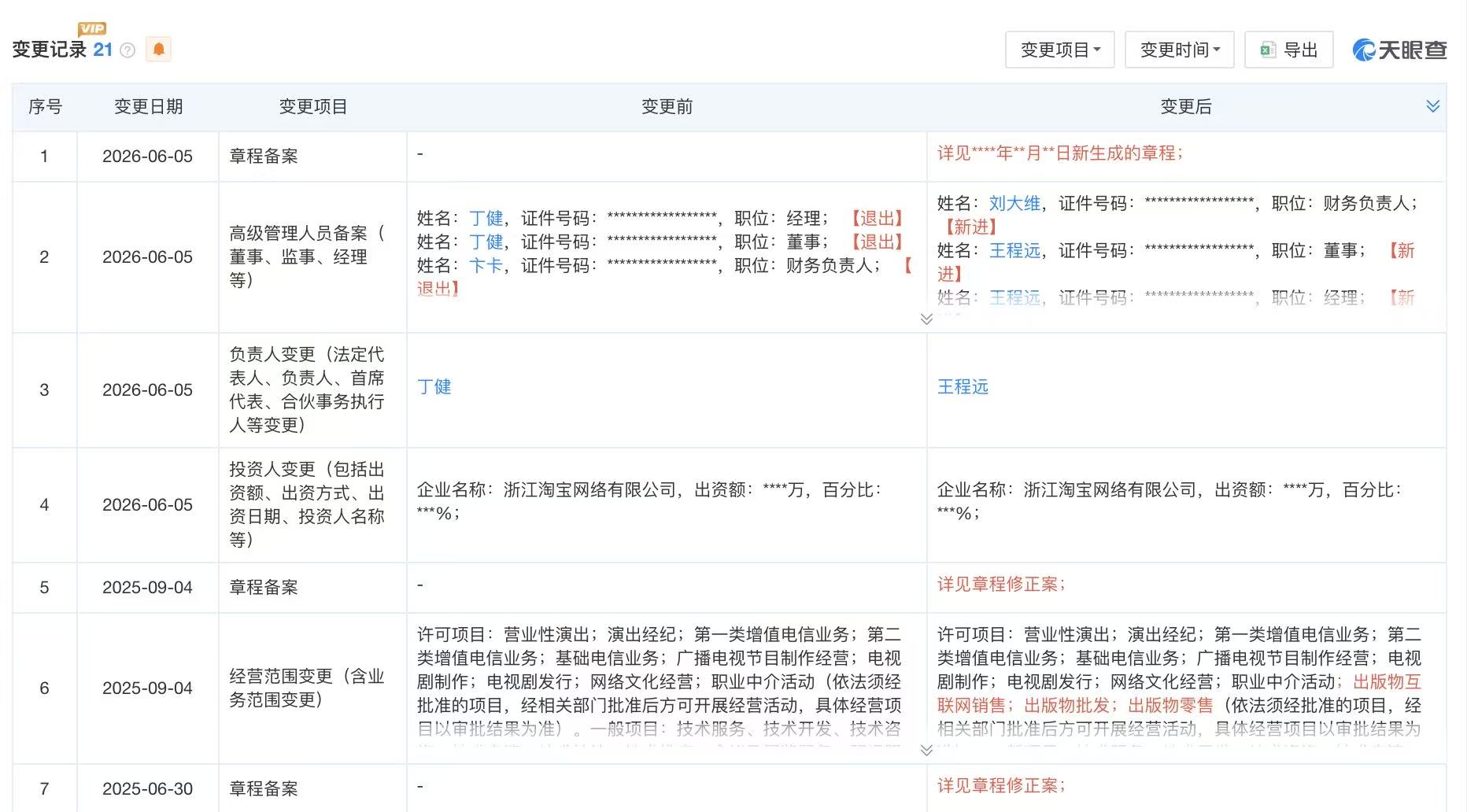Image resolution: width=1467 pixels, height=812 pixels.
Task: Click the date 2025-06-30
Action: click(x=147, y=788)
